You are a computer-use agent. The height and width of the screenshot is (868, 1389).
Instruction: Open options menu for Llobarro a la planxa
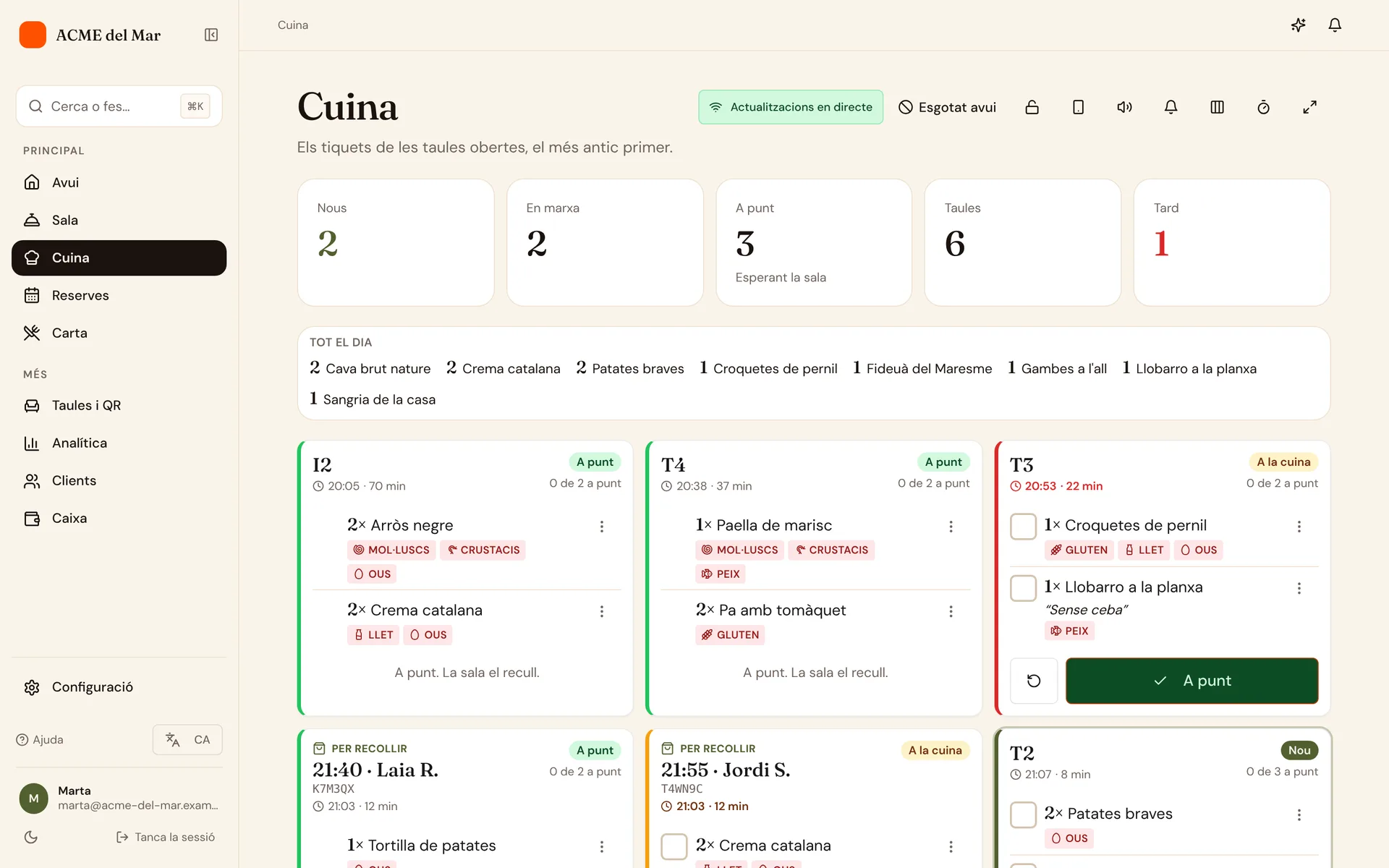(x=1299, y=588)
